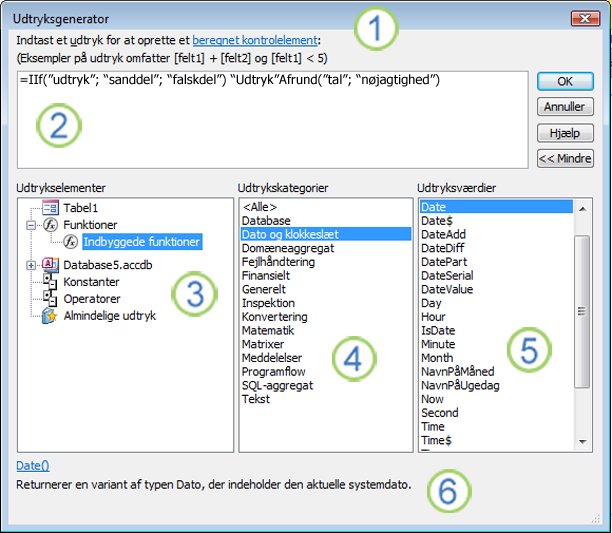Select the Fejlhåndtering category
This screenshot has height=533, width=612.
click(x=326, y=262)
